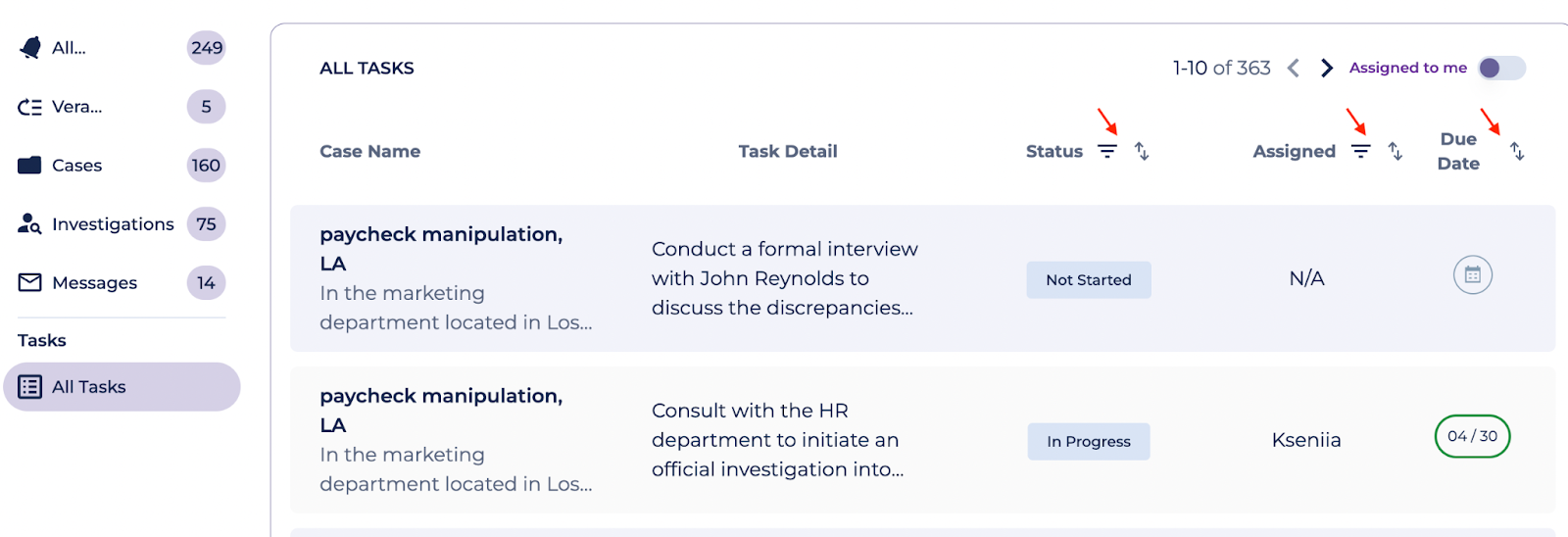Open the Investigations menu item
Screen dimensions: 1568x537
tap(113, 224)
